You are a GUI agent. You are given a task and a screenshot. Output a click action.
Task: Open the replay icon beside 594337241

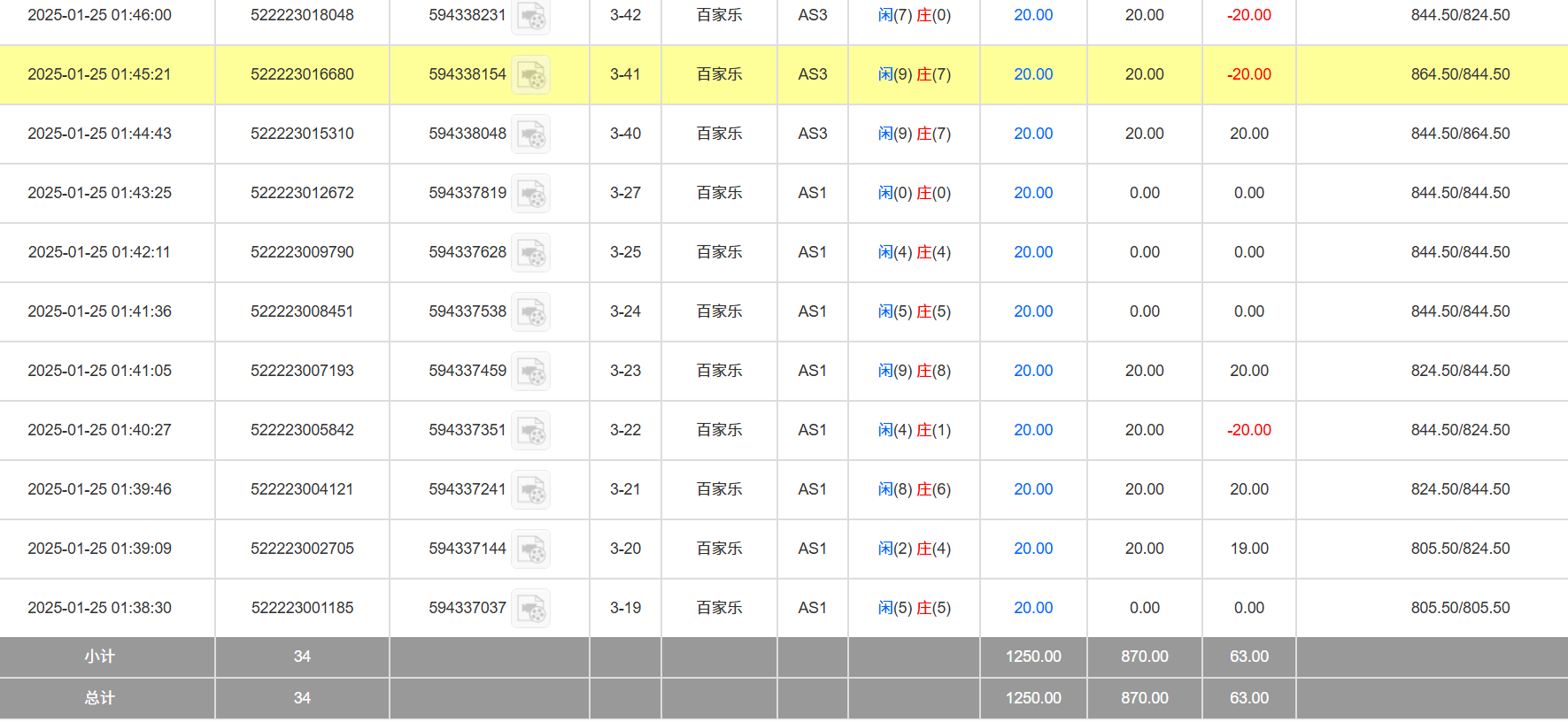531,490
